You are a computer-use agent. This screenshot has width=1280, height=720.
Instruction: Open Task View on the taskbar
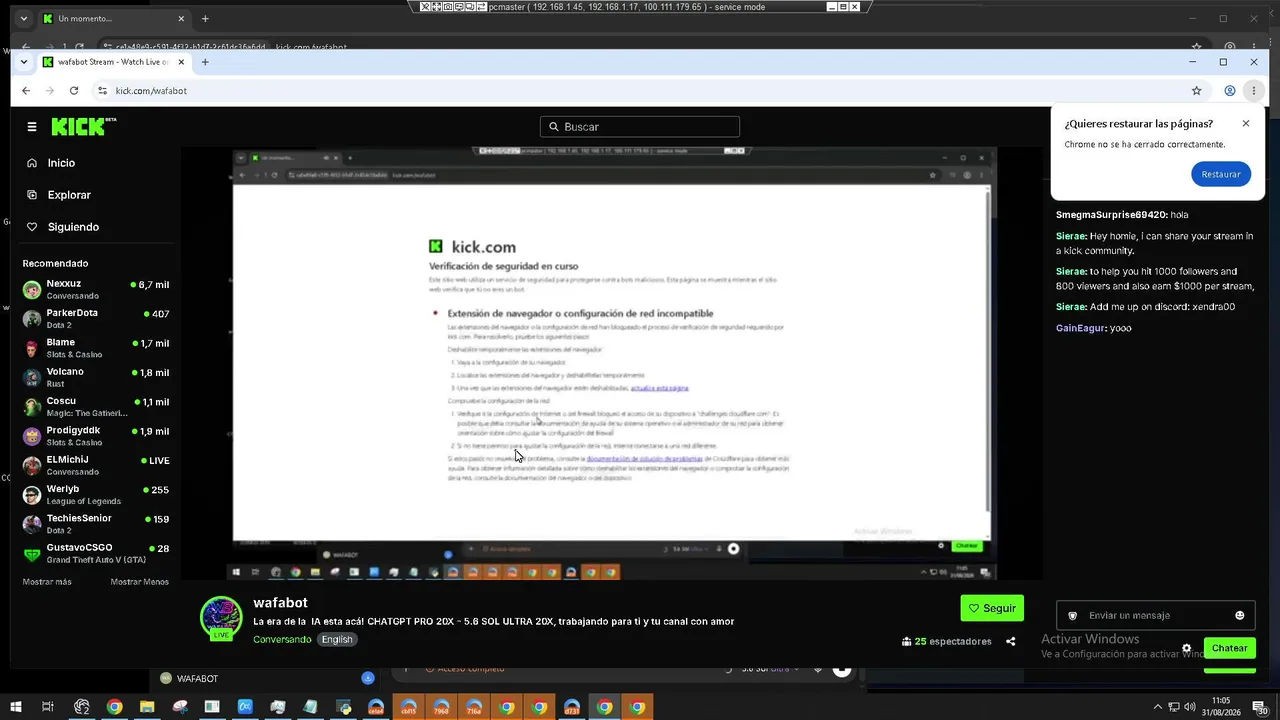pyautogui.click(x=48, y=707)
